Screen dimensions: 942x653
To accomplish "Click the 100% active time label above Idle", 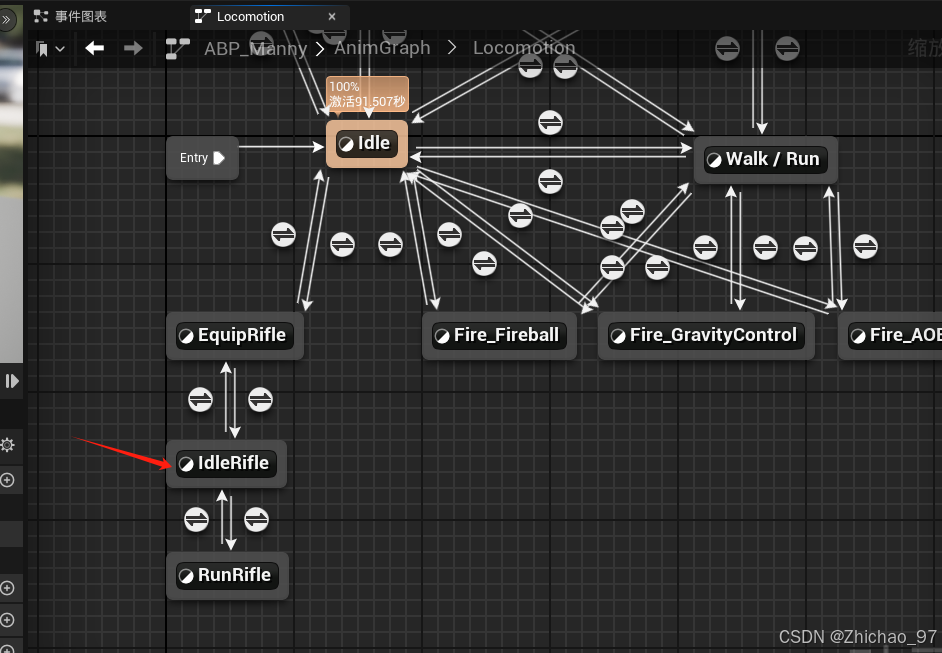I will pyautogui.click(x=367, y=94).
